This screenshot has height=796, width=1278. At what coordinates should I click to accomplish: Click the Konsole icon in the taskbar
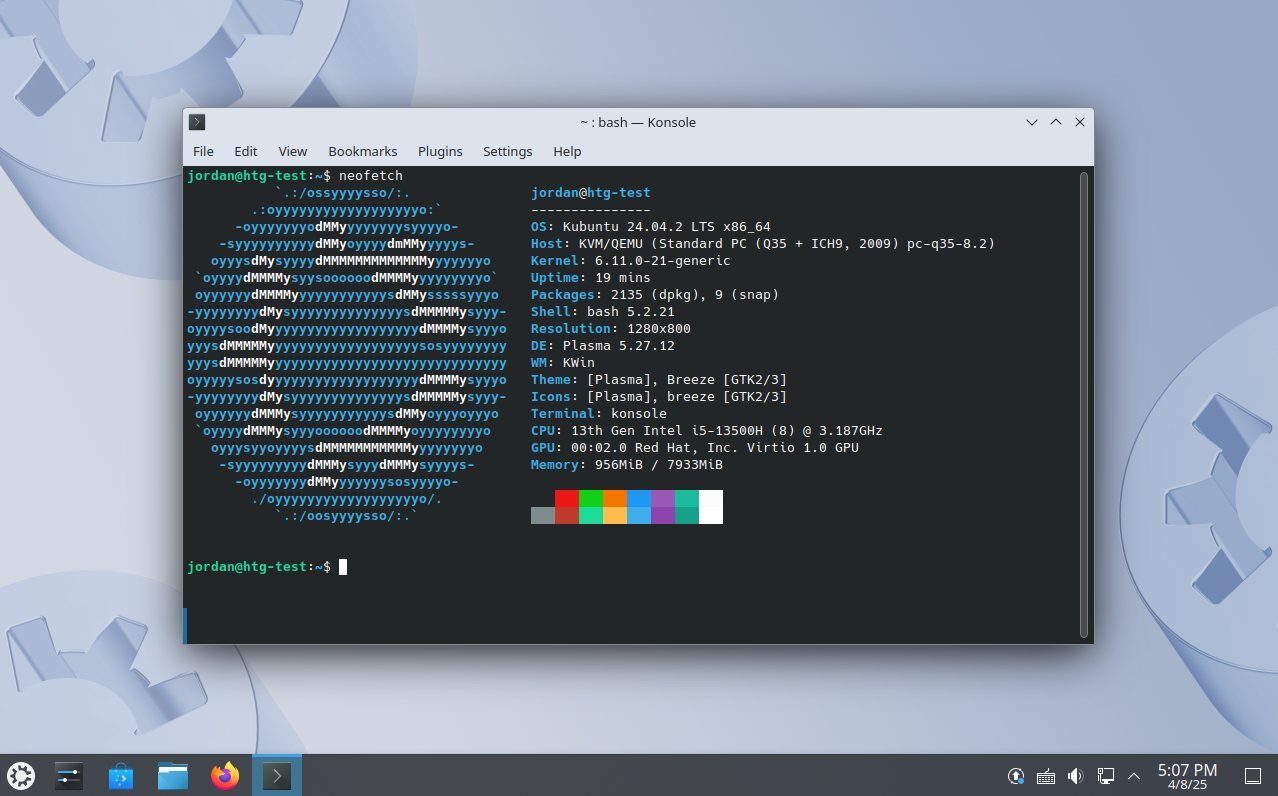coord(276,775)
